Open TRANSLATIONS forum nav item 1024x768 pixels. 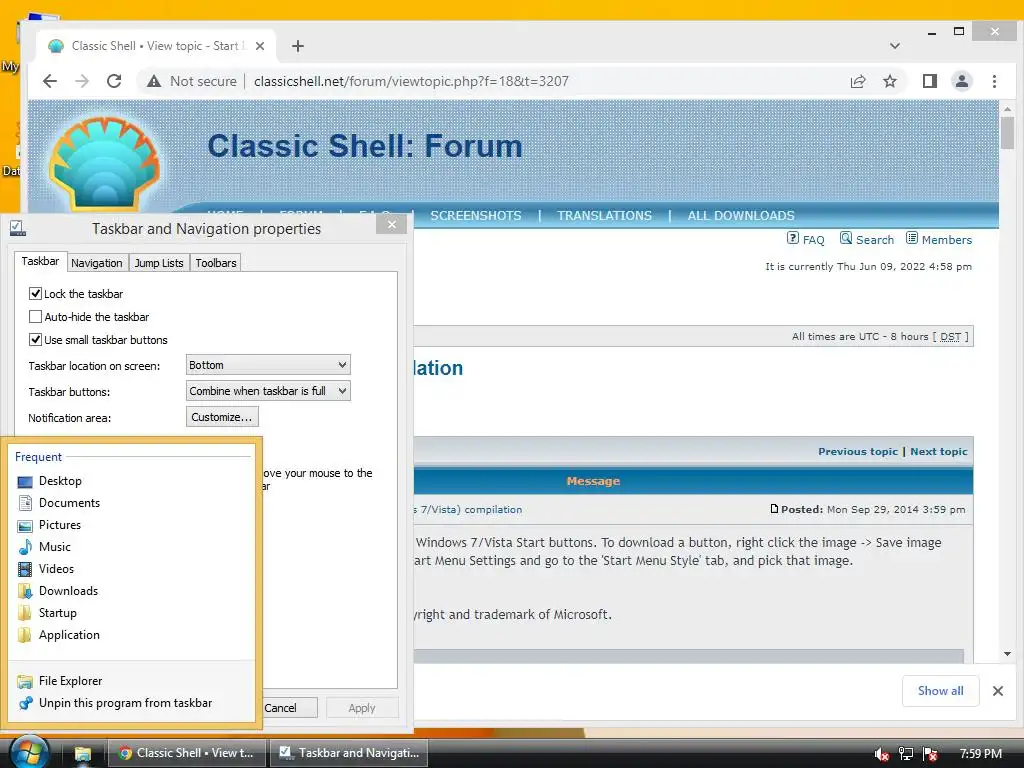tap(604, 216)
